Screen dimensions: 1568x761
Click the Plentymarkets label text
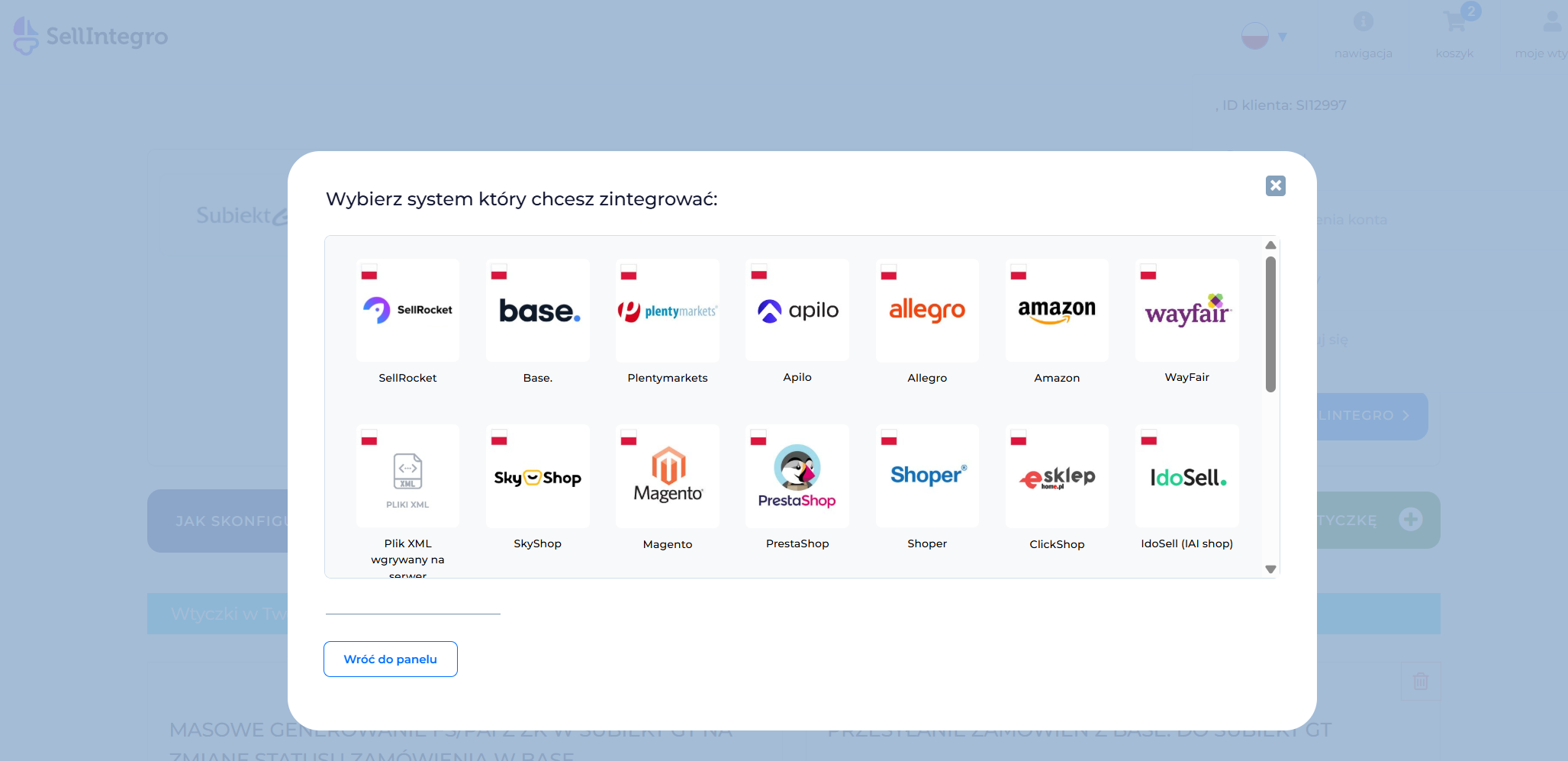click(668, 378)
